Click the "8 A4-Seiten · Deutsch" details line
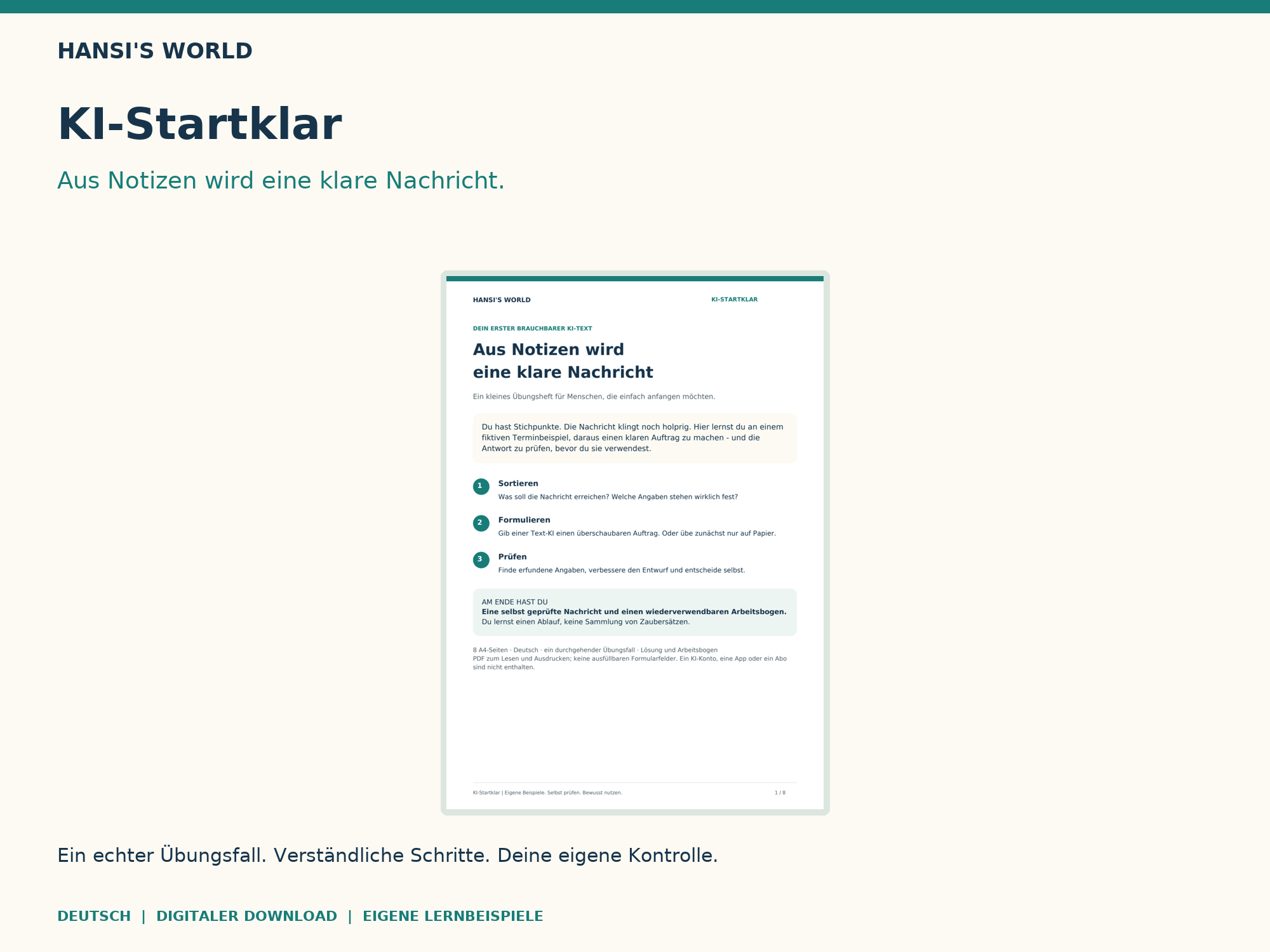The height and width of the screenshot is (952, 1270). point(595,650)
